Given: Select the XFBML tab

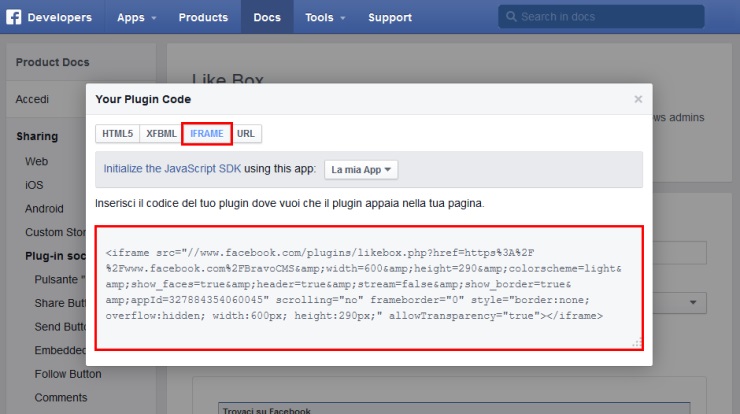Looking at the screenshot, I should pyautogui.click(x=160, y=133).
